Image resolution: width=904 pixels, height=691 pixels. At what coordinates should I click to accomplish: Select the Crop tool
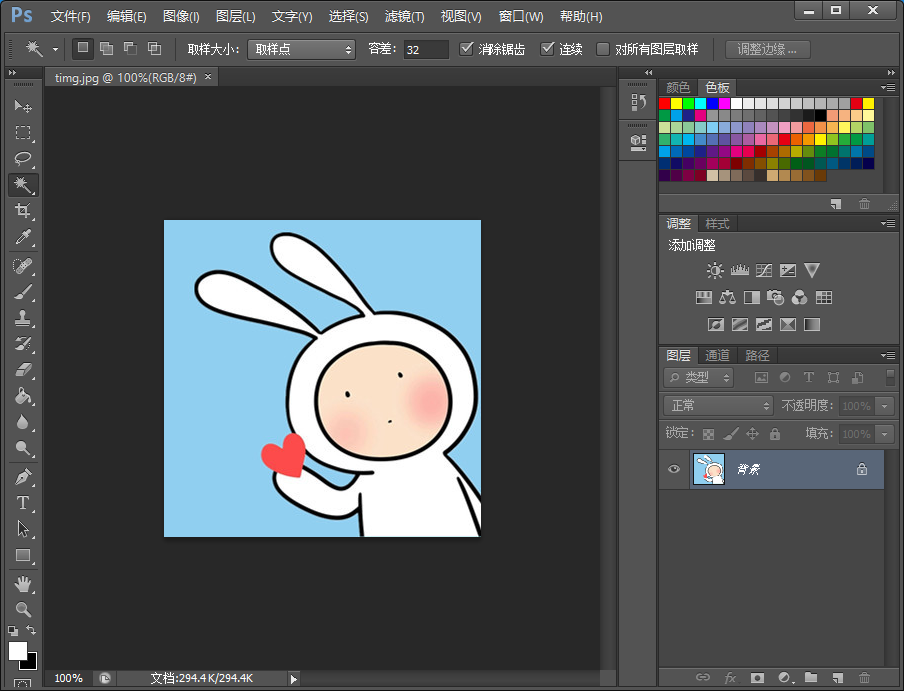click(22, 211)
